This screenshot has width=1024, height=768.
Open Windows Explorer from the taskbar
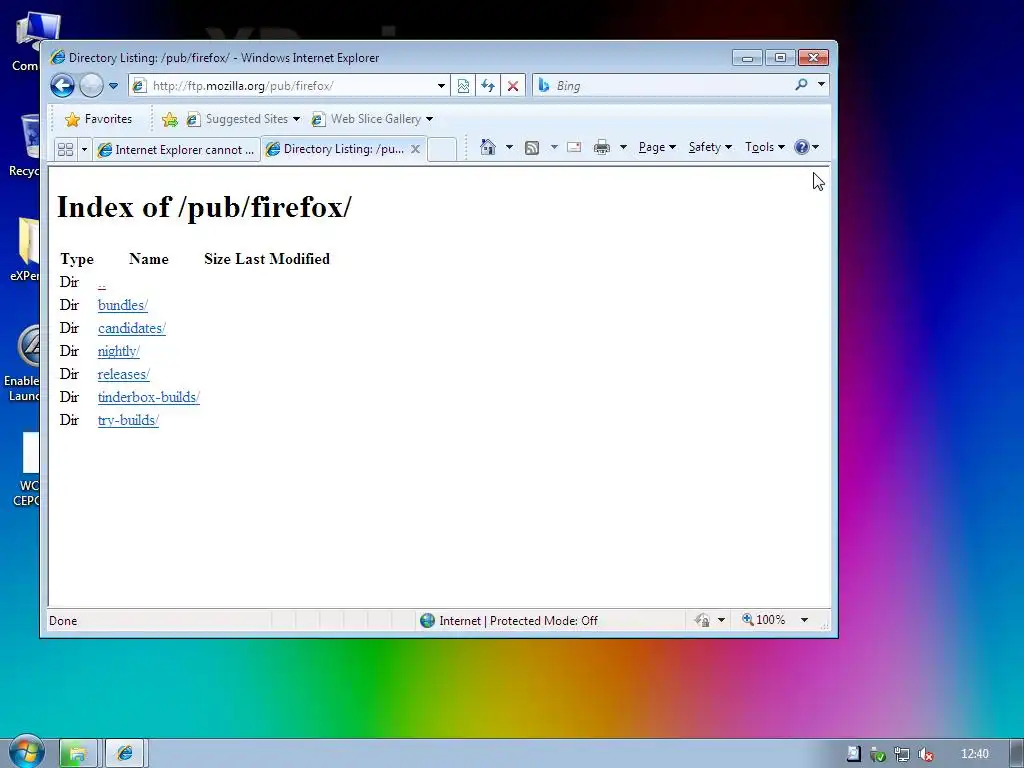click(x=78, y=754)
